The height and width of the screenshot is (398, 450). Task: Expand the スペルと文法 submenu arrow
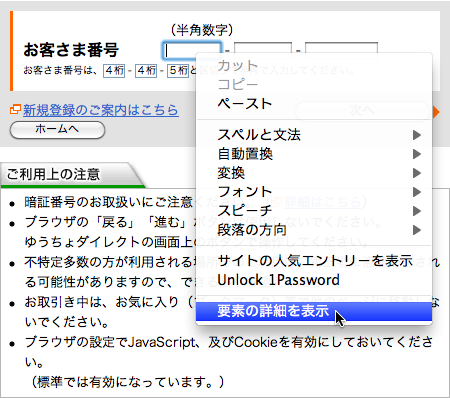click(x=417, y=135)
